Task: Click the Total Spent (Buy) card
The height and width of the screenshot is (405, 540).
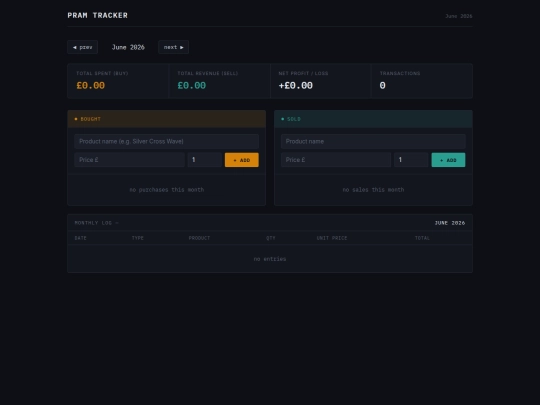Action: point(118,81)
